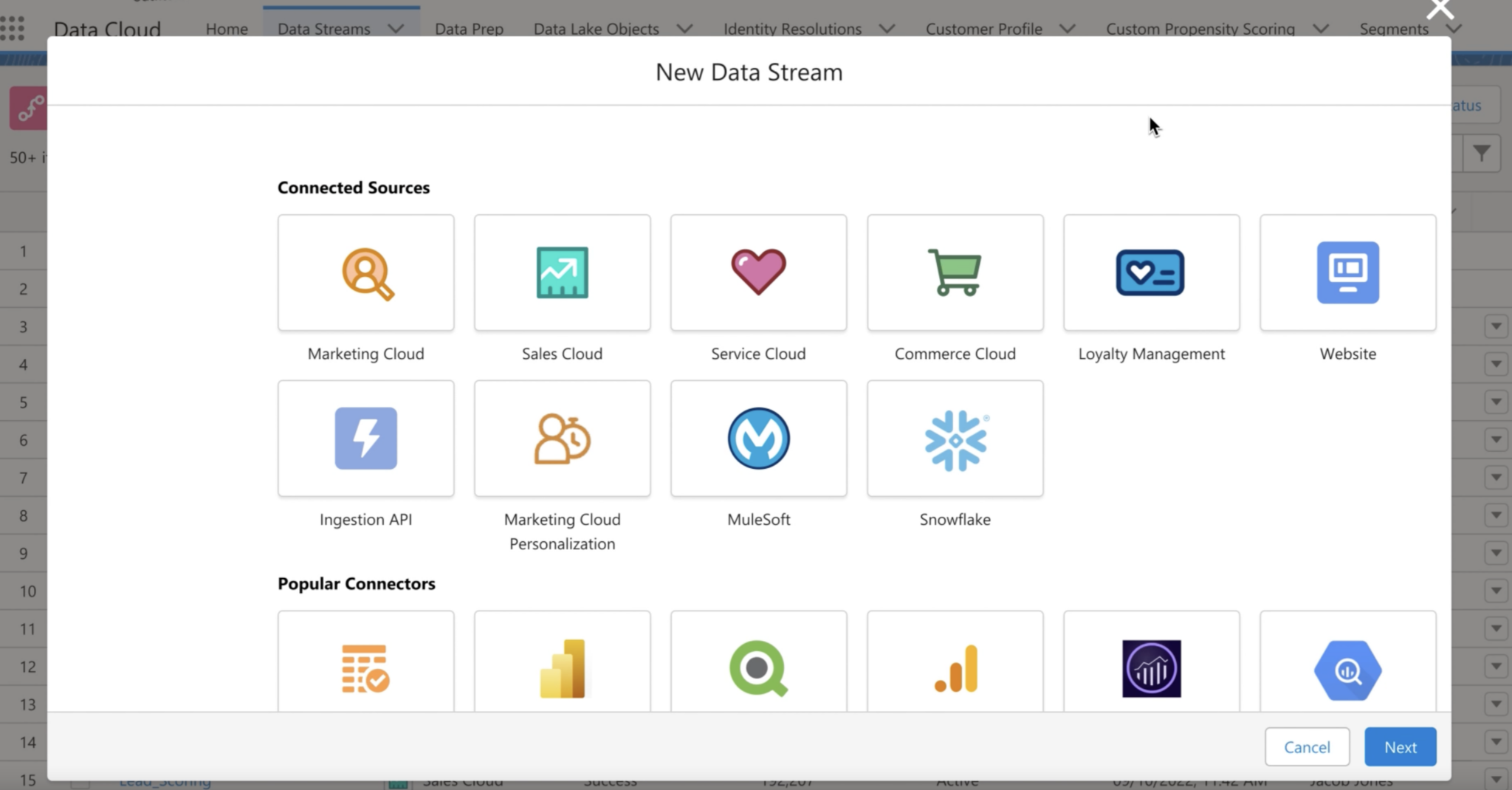
Task: Select the Sales Cloud connected source
Action: [x=562, y=273]
